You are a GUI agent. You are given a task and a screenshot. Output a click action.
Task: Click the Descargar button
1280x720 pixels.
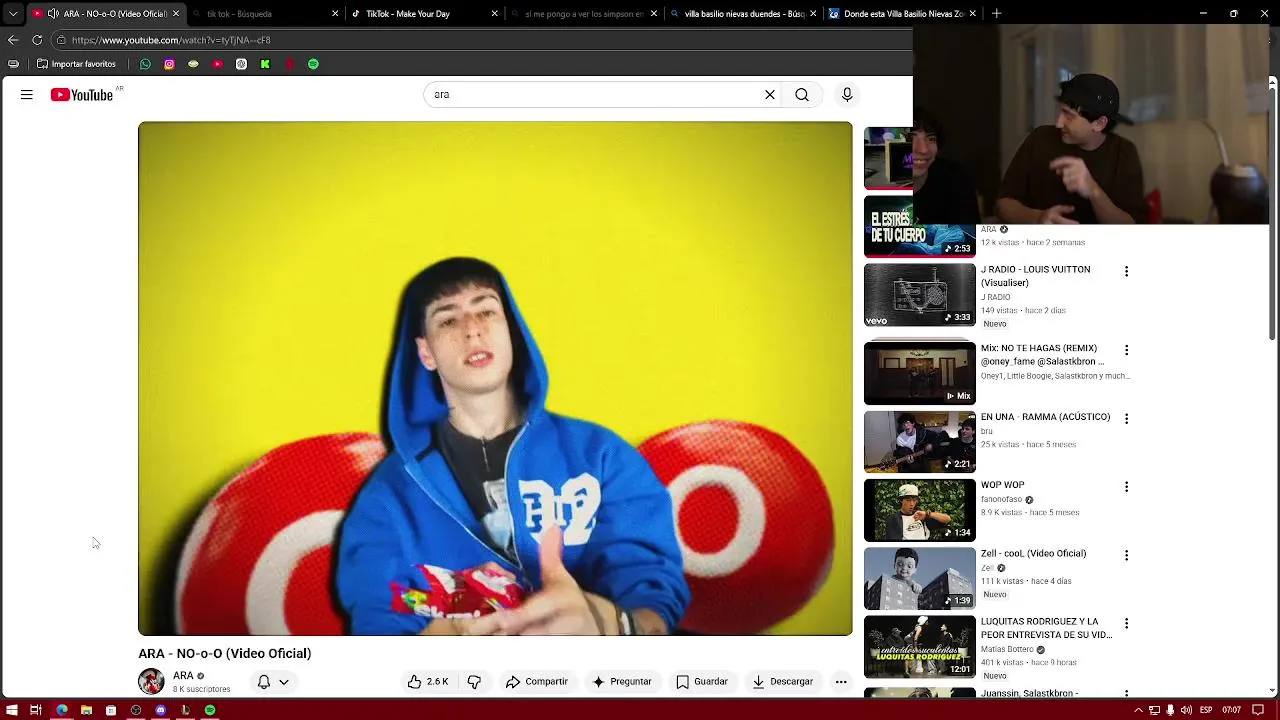(x=783, y=682)
